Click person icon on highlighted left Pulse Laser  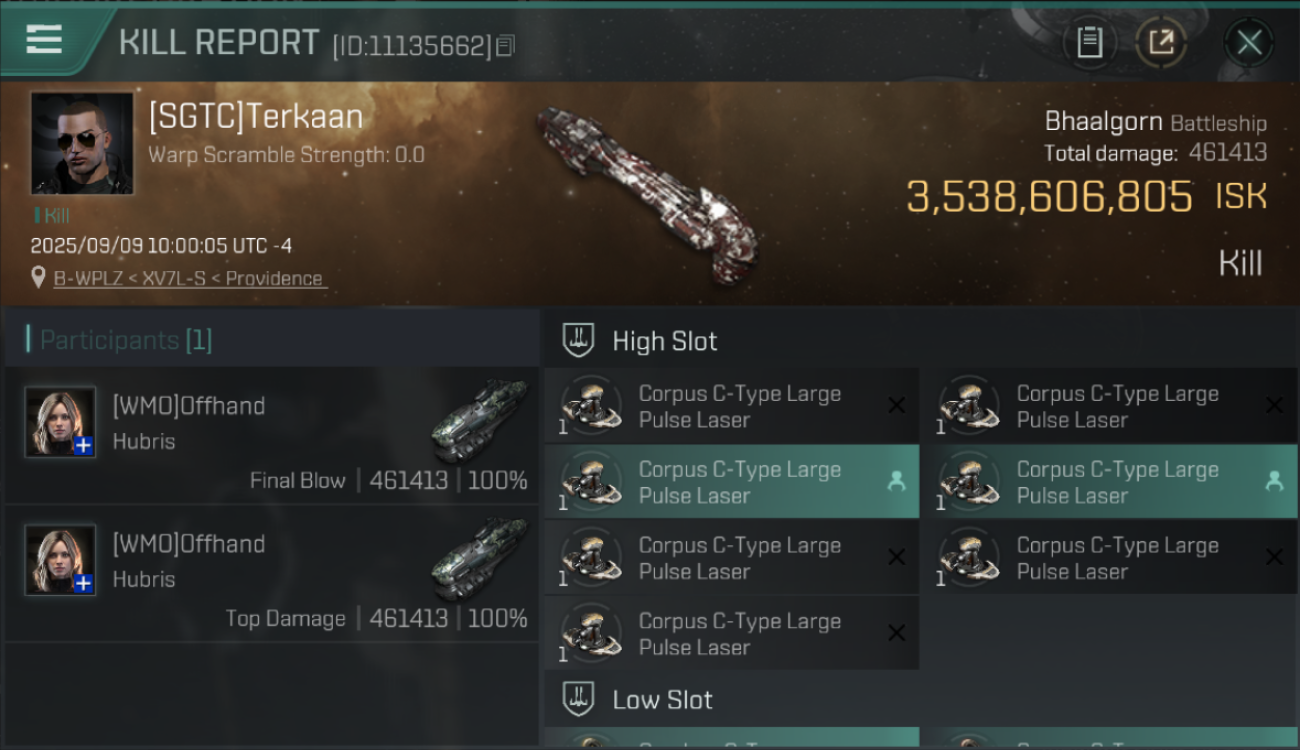[x=896, y=481]
